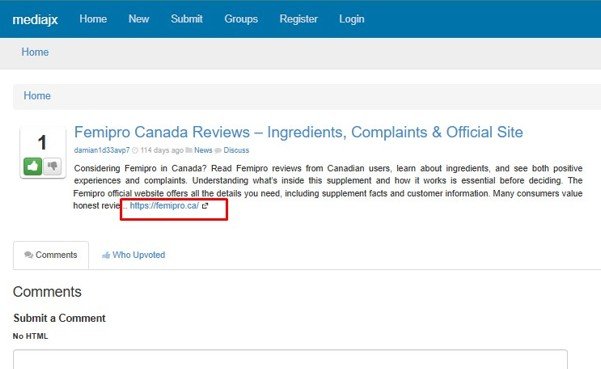Image resolution: width=601 pixels, height=369 pixels.
Task: Click the mediajx site logo
Action: [35, 19]
